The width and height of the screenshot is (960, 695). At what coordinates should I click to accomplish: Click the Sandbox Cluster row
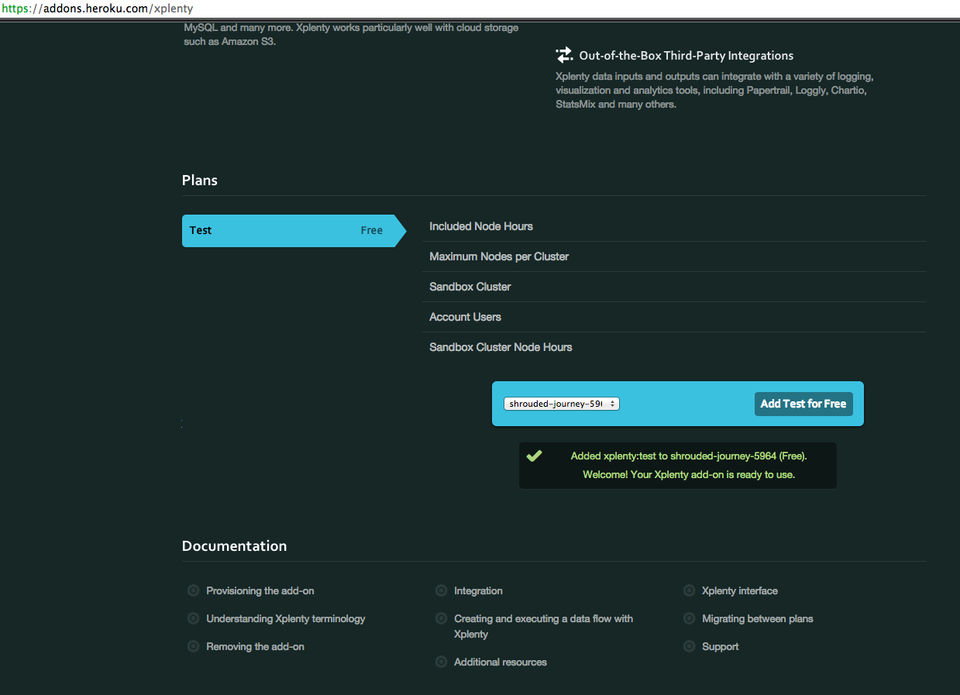673,287
